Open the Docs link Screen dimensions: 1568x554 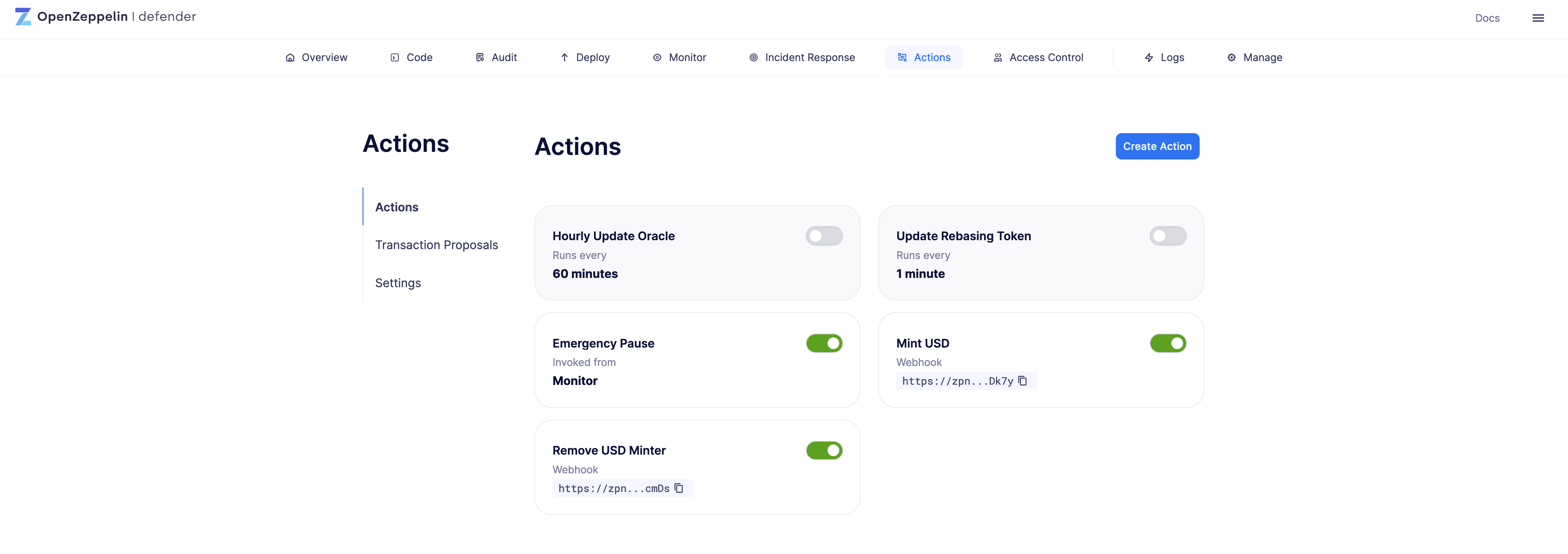pyautogui.click(x=1487, y=18)
